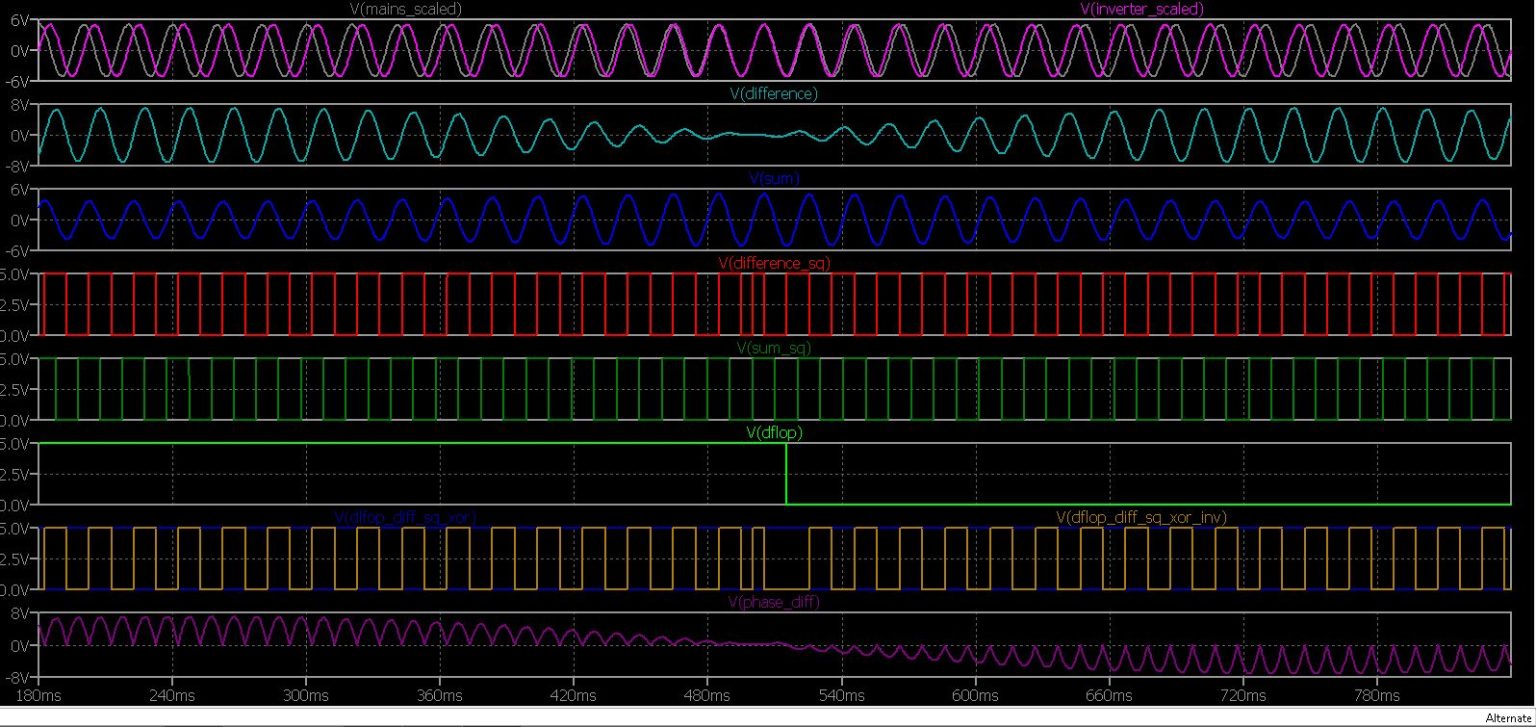Click the 180ms tick on the time axis
The height and width of the screenshot is (727, 1536).
pyautogui.click(x=38, y=695)
